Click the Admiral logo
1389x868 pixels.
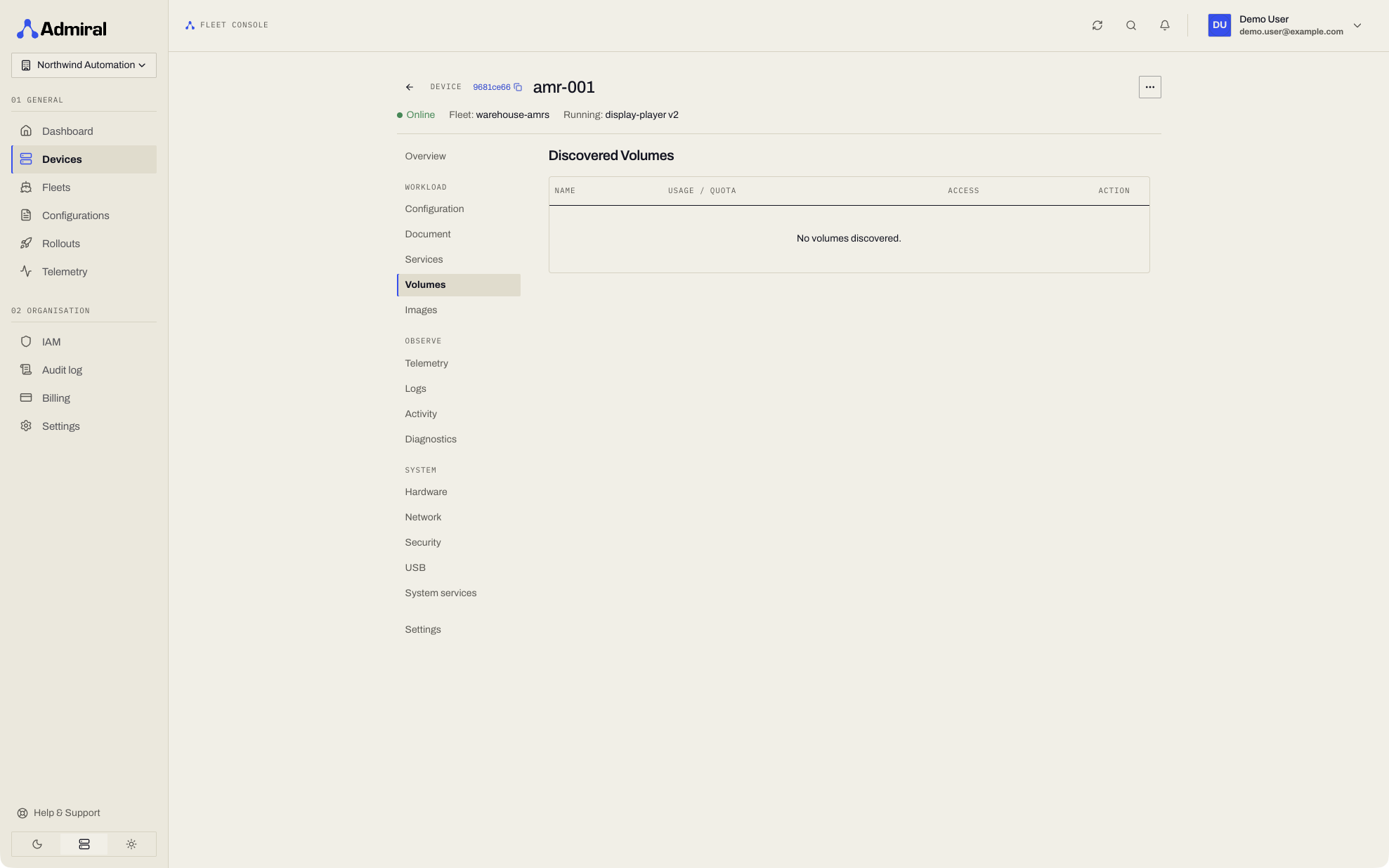[x=62, y=29]
